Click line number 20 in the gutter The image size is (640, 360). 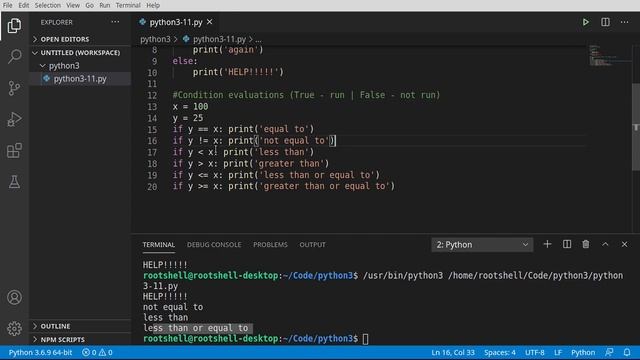click(x=152, y=186)
